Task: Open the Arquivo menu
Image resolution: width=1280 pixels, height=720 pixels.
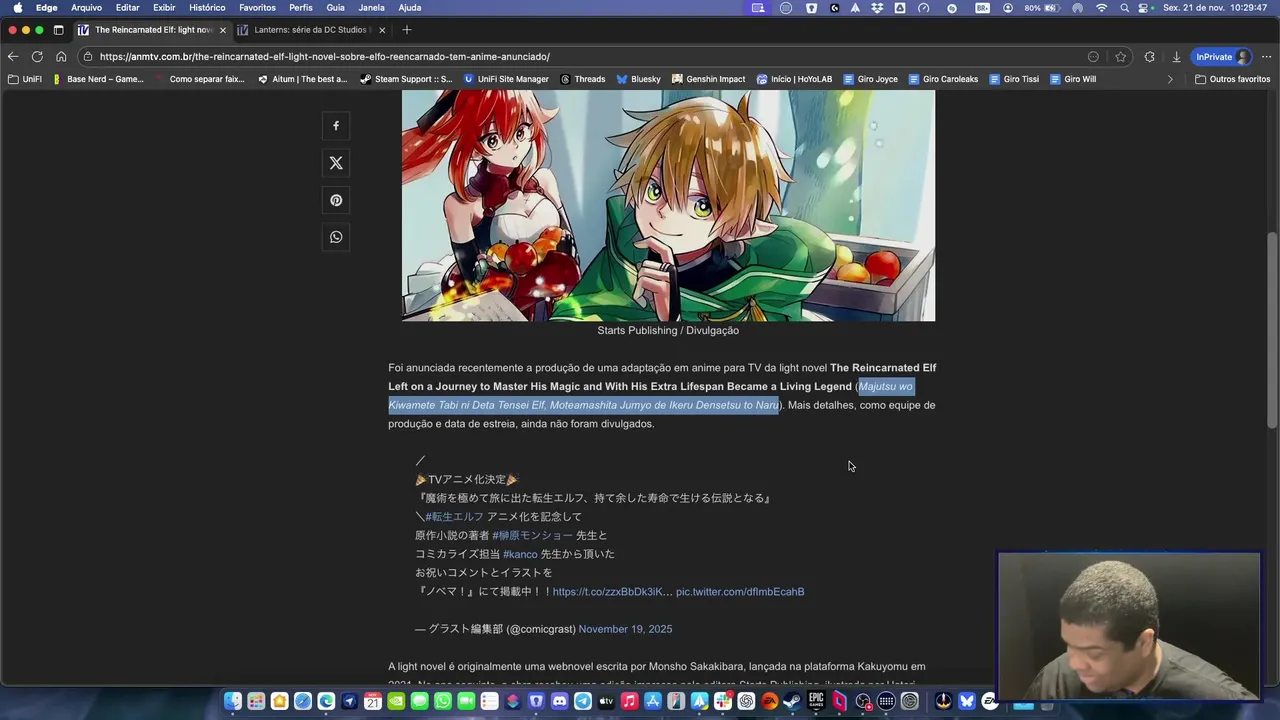Action: coord(86,8)
